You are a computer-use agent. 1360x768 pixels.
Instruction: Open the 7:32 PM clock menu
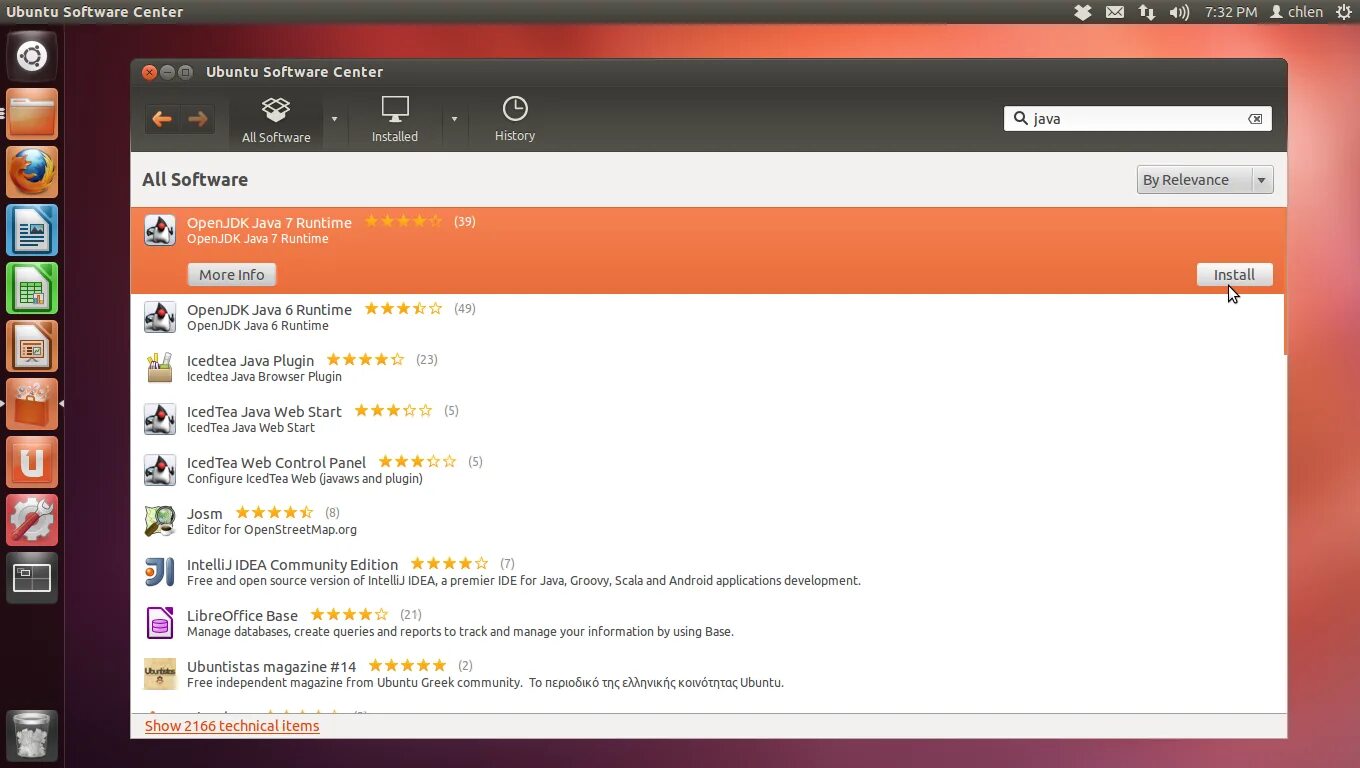coord(1231,12)
